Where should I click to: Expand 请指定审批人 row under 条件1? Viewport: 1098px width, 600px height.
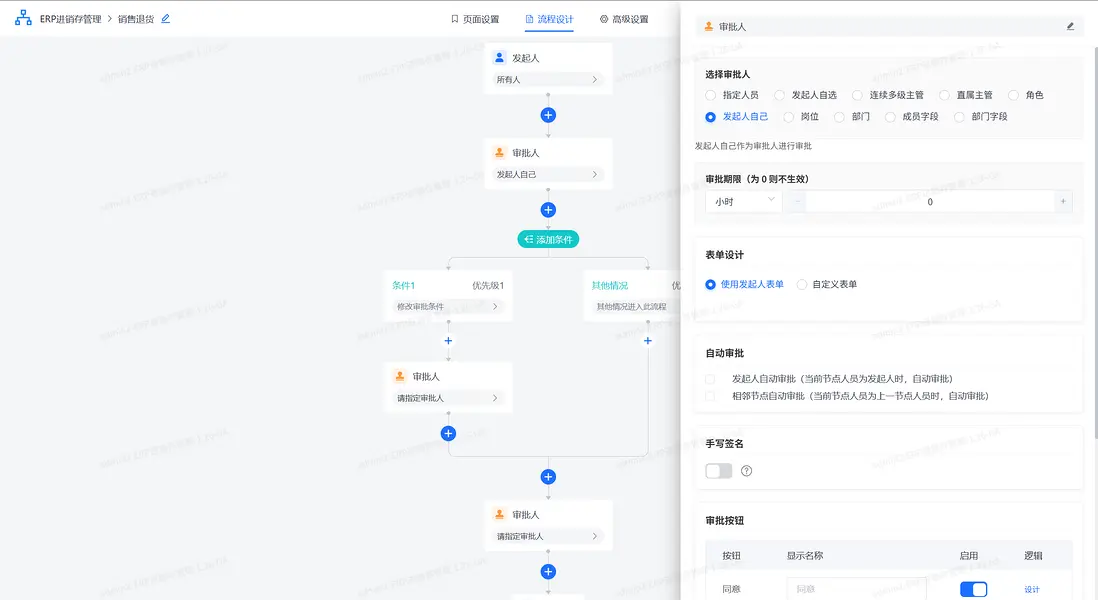coord(448,398)
